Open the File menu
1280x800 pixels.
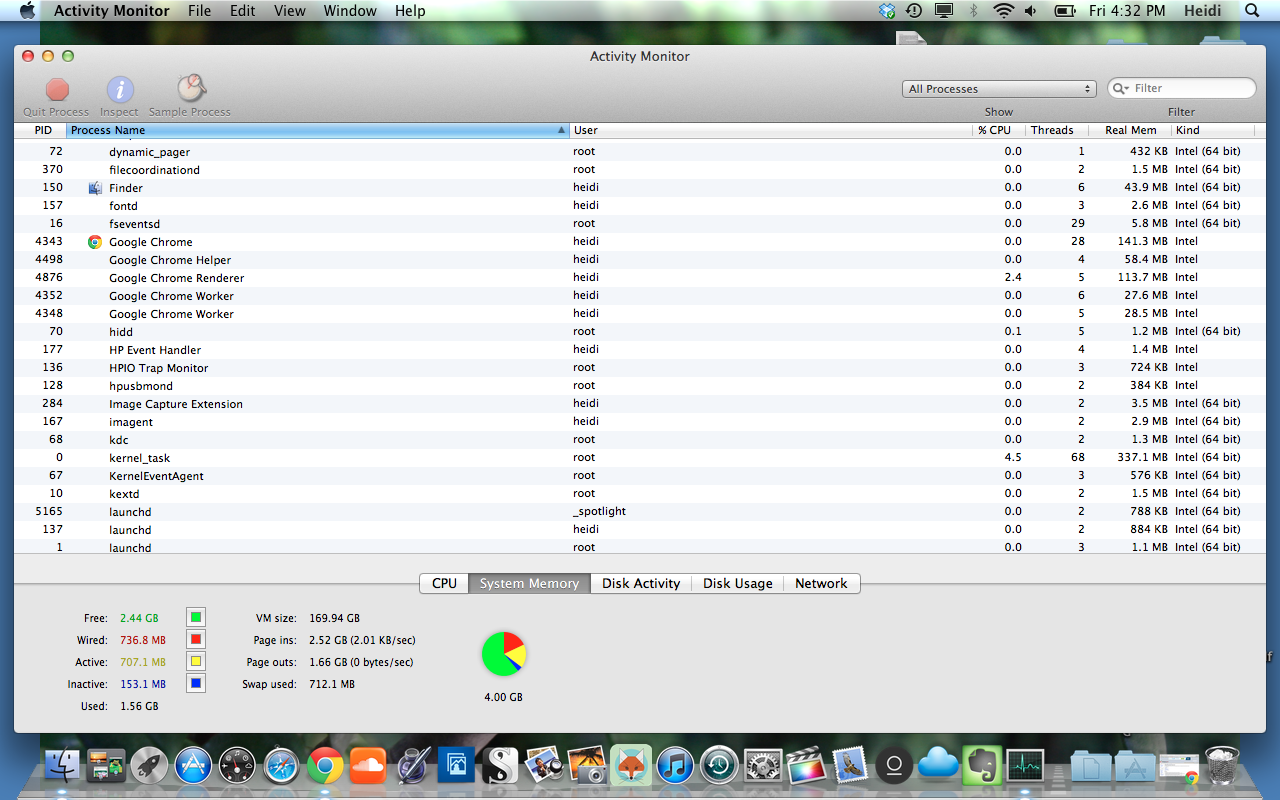click(200, 11)
